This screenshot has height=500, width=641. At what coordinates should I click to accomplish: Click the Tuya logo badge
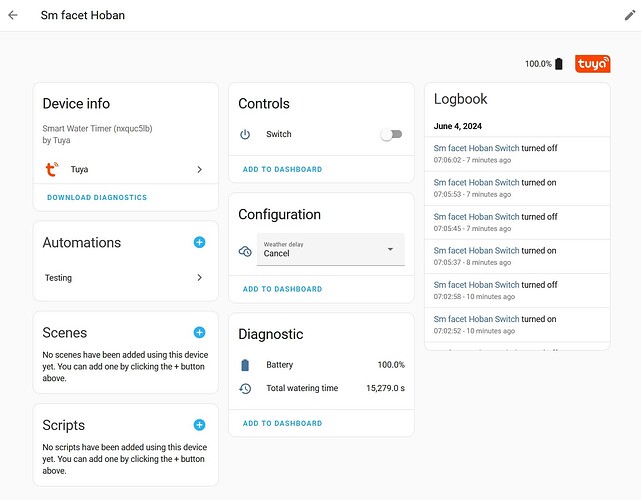click(x=593, y=63)
